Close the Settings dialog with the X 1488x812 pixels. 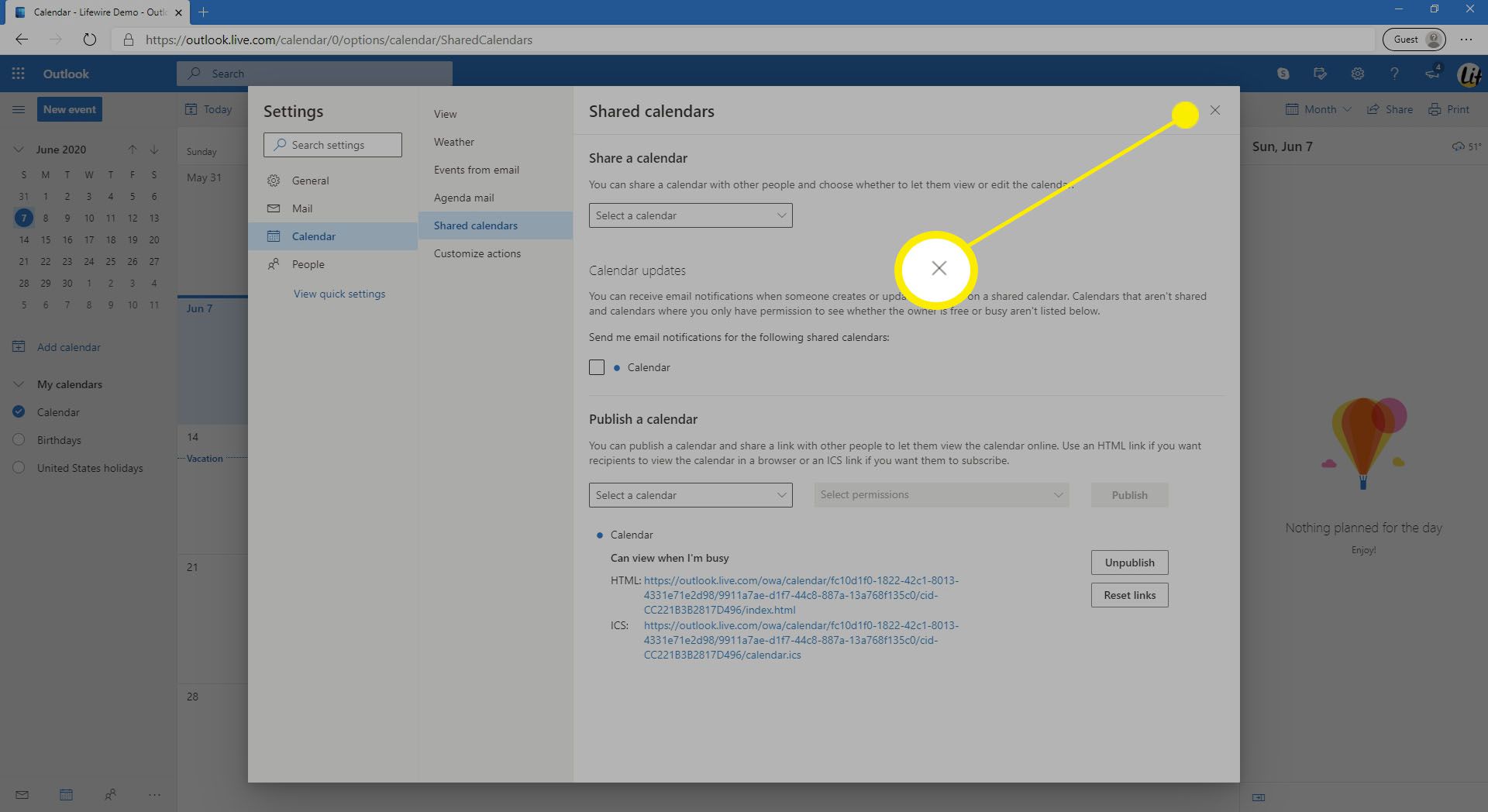pos(1215,110)
